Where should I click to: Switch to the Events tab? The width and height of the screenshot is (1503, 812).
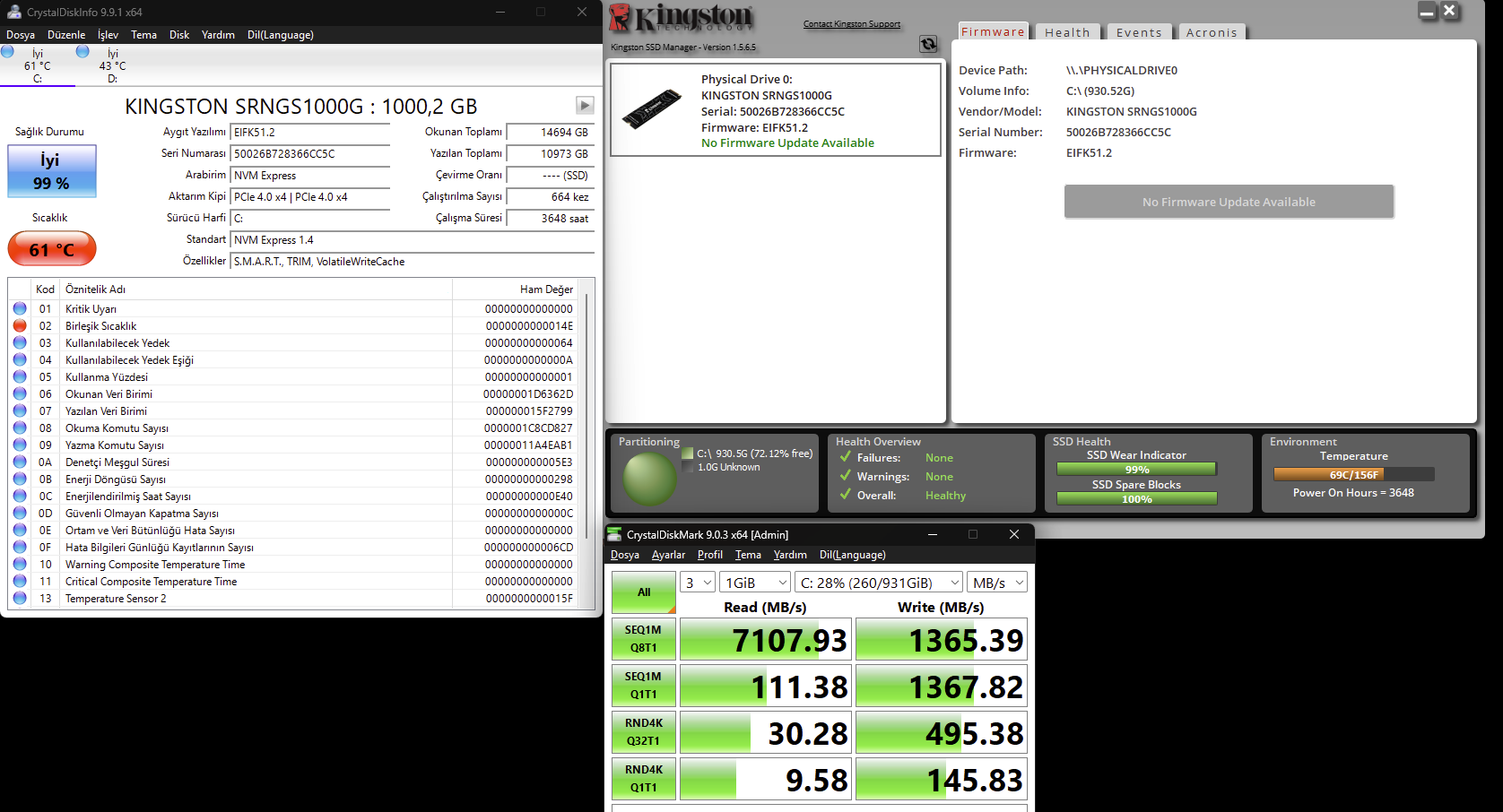1139,32
